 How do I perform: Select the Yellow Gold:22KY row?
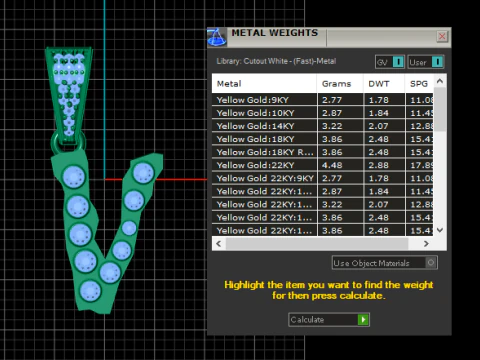click(x=323, y=165)
